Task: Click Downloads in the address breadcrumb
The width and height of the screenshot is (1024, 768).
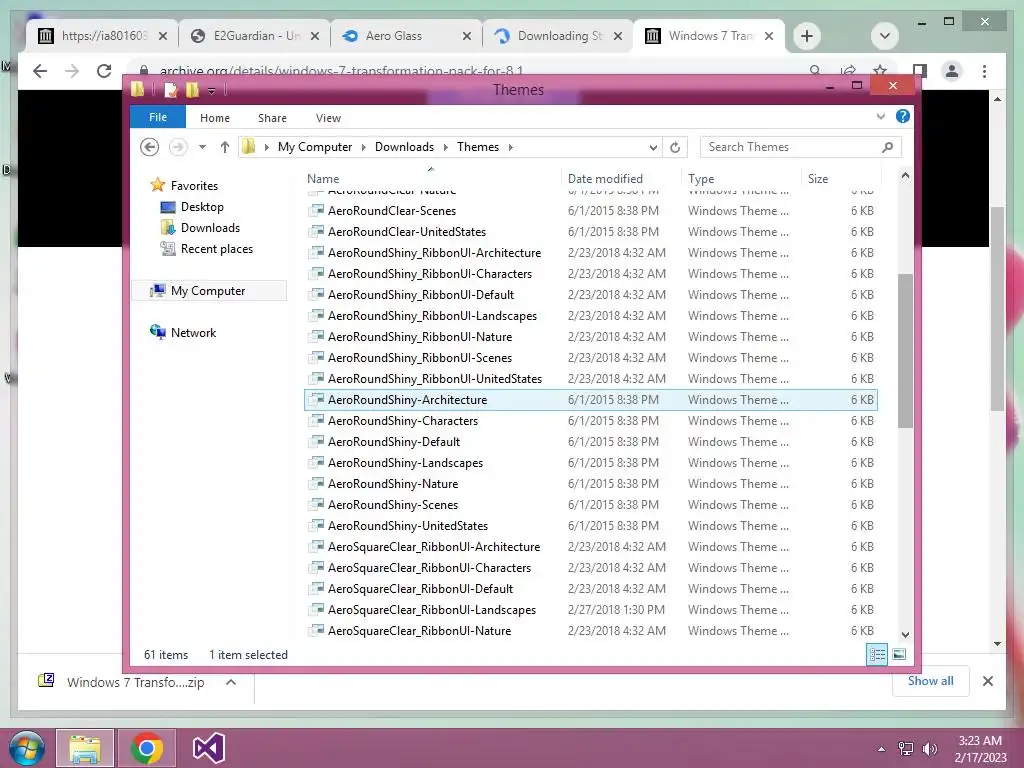Action: 404,147
